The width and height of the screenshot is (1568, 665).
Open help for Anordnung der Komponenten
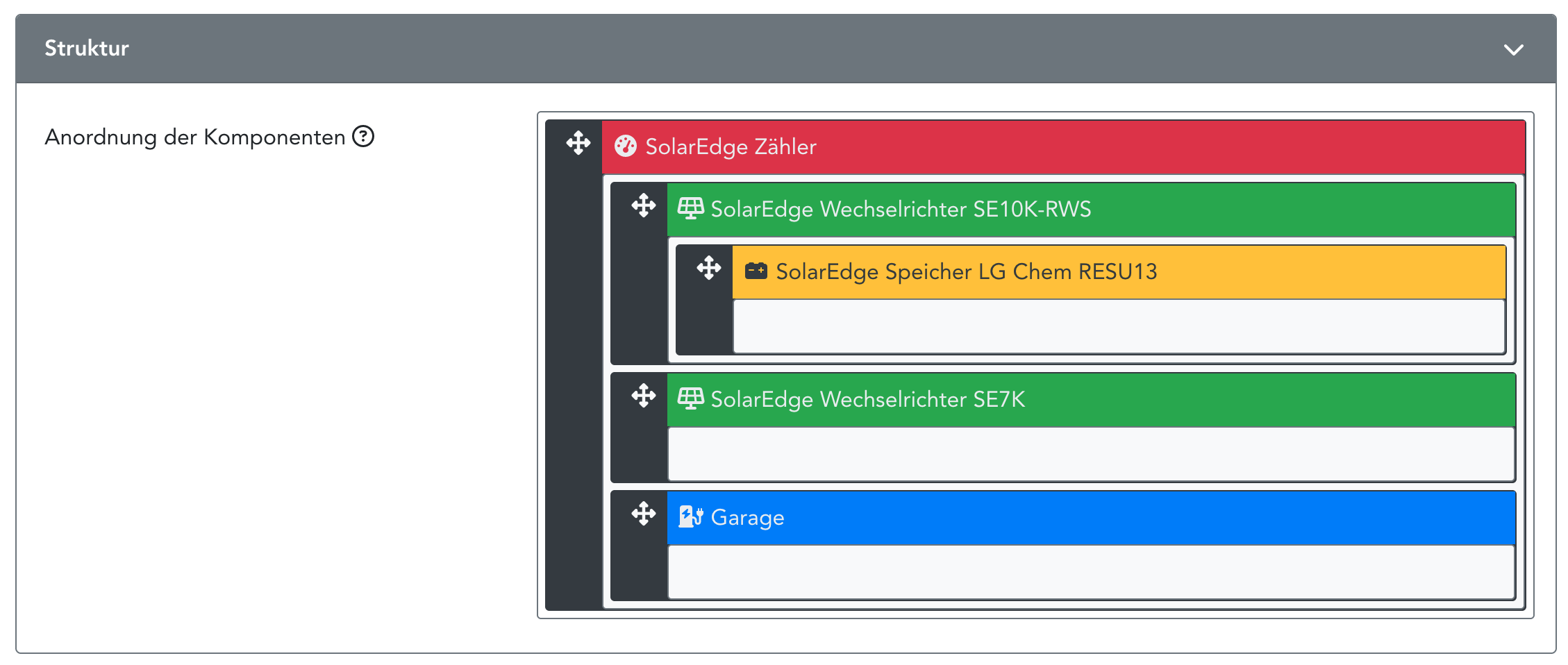[363, 137]
